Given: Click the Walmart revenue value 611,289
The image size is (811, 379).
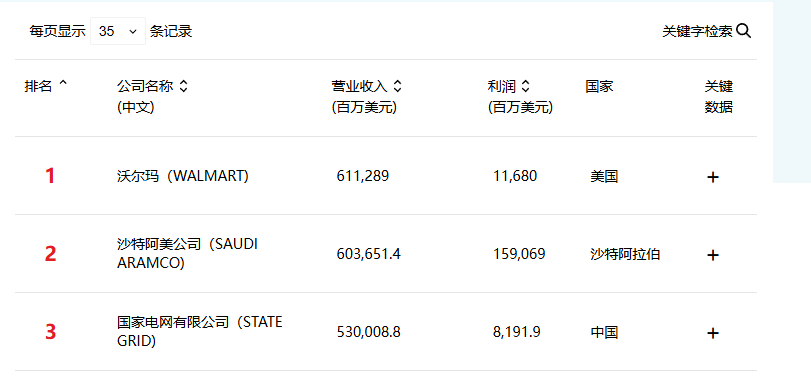Looking at the screenshot, I should pos(363,176).
